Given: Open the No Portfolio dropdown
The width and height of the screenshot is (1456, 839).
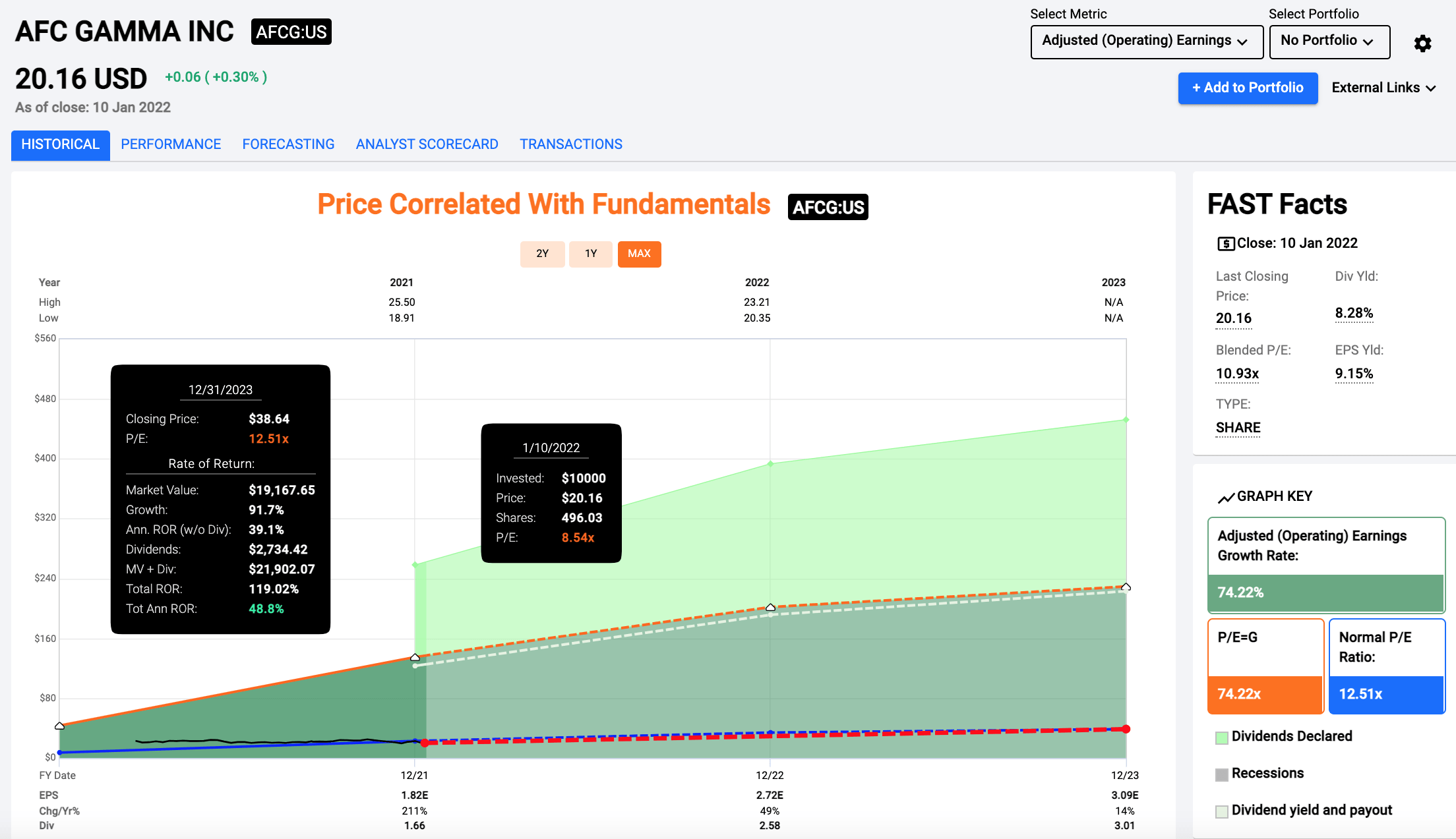Looking at the screenshot, I should tap(1329, 41).
